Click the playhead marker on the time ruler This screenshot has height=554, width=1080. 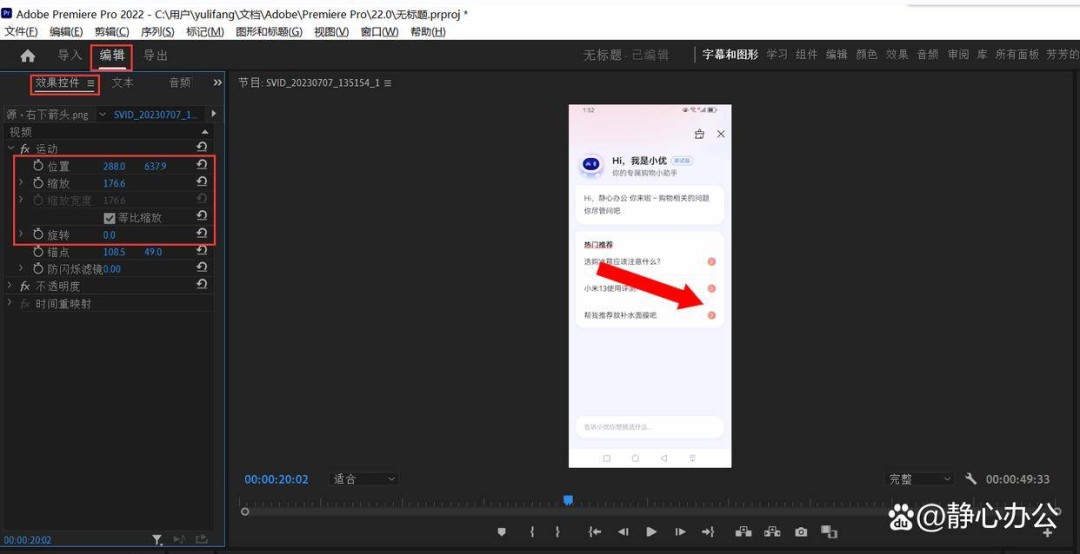coord(568,499)
